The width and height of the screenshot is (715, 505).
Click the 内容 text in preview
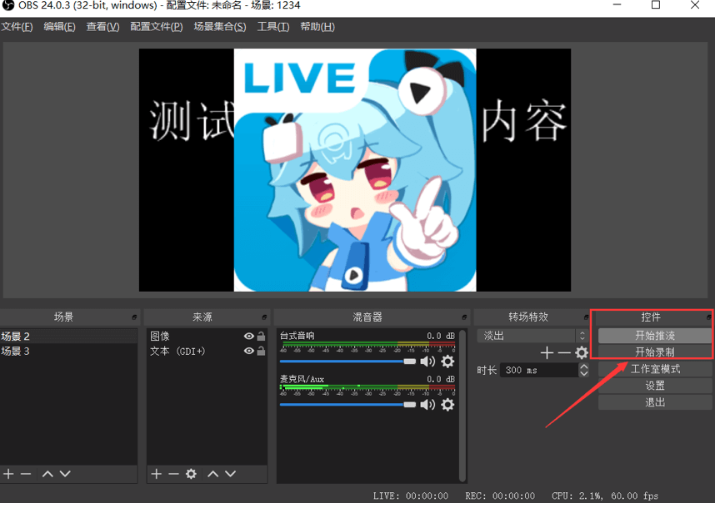pyautogui.click(x=524, y=120)
